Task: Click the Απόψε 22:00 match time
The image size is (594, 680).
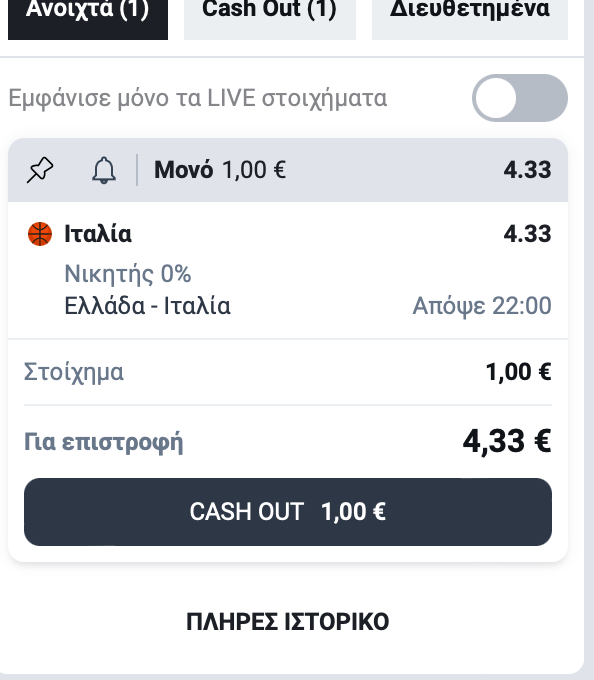Action: point(482,306)
